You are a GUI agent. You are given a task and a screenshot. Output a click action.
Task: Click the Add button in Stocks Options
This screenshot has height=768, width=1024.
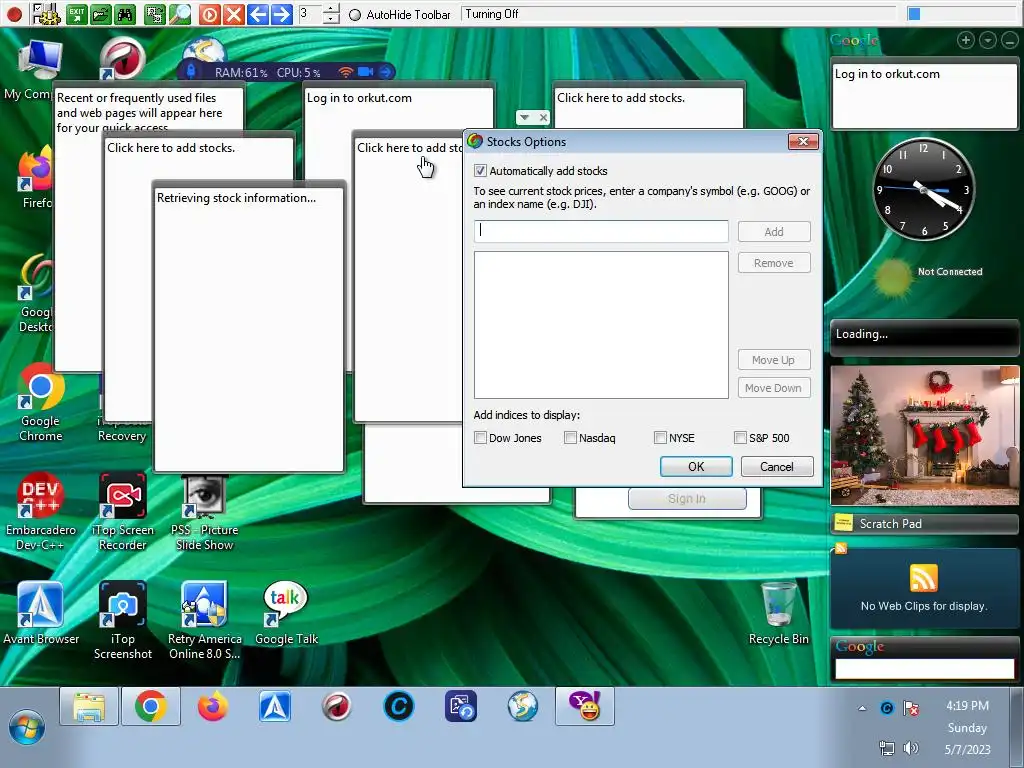pyautogui.click(x=774, y=232)
